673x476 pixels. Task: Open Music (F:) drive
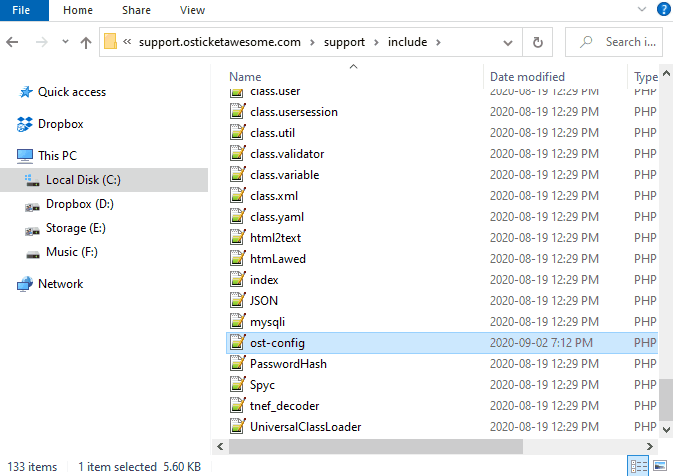pos(61,252)
